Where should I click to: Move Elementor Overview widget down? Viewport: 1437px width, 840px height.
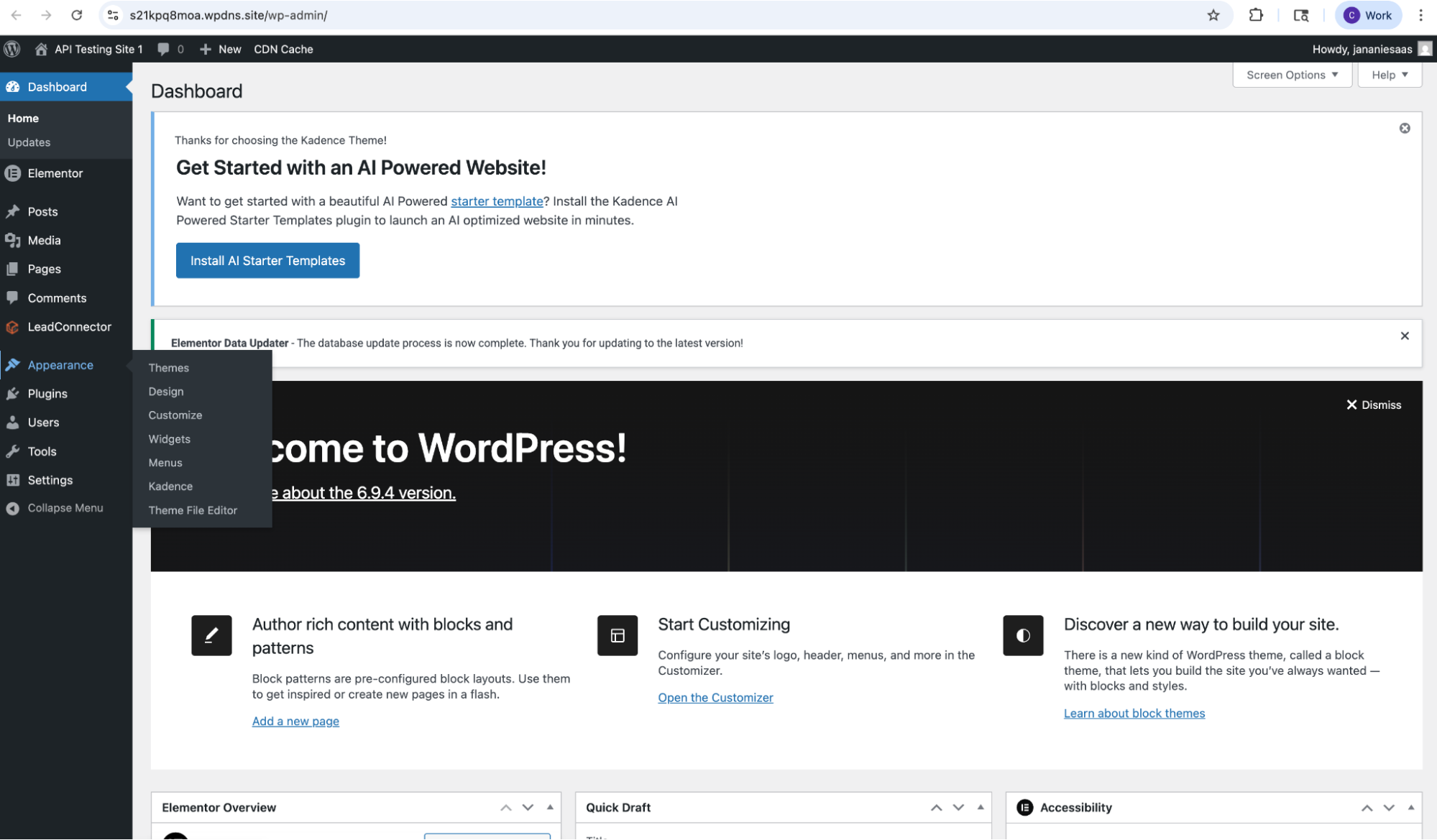coord(528,808)
